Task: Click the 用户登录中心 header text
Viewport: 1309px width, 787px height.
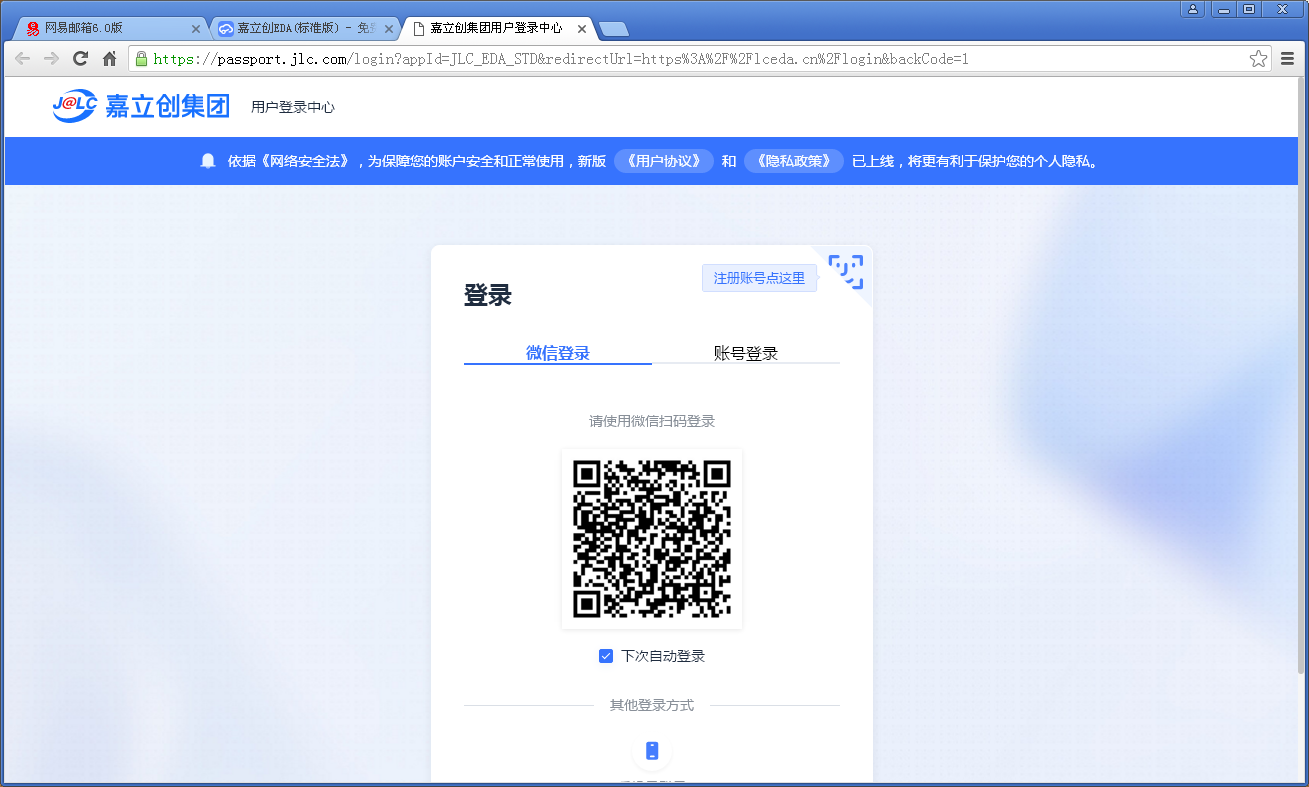Action: click(x=293, y=107)
